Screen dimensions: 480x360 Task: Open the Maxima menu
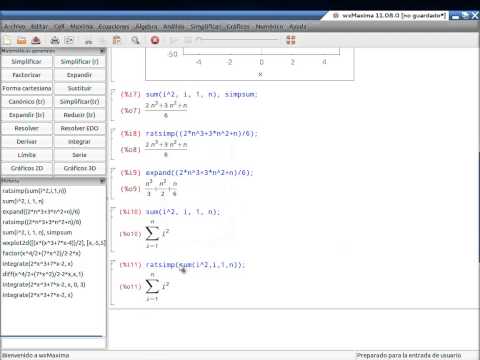[82, 27]
